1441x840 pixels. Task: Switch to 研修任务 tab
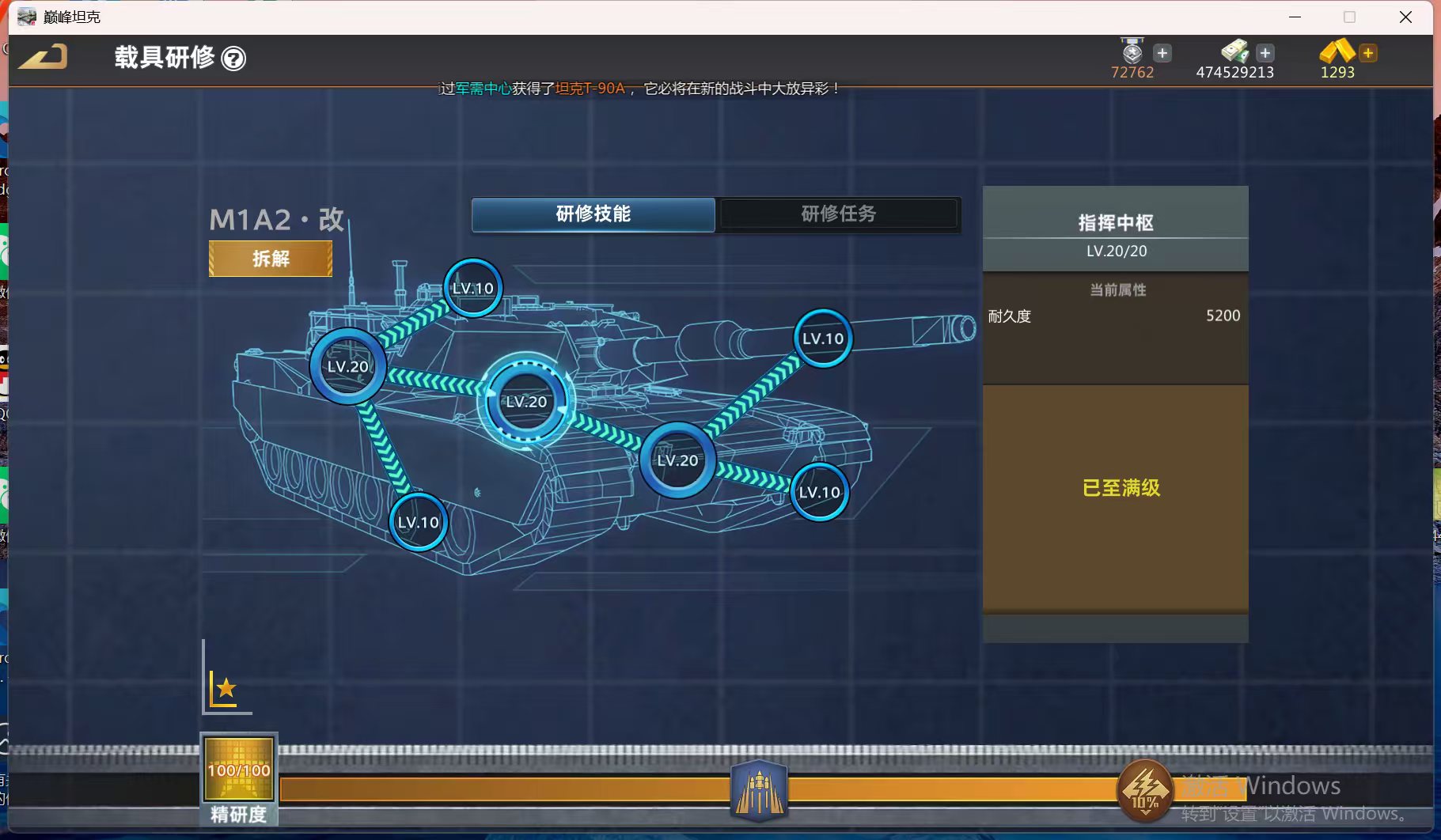coord(838,214)
